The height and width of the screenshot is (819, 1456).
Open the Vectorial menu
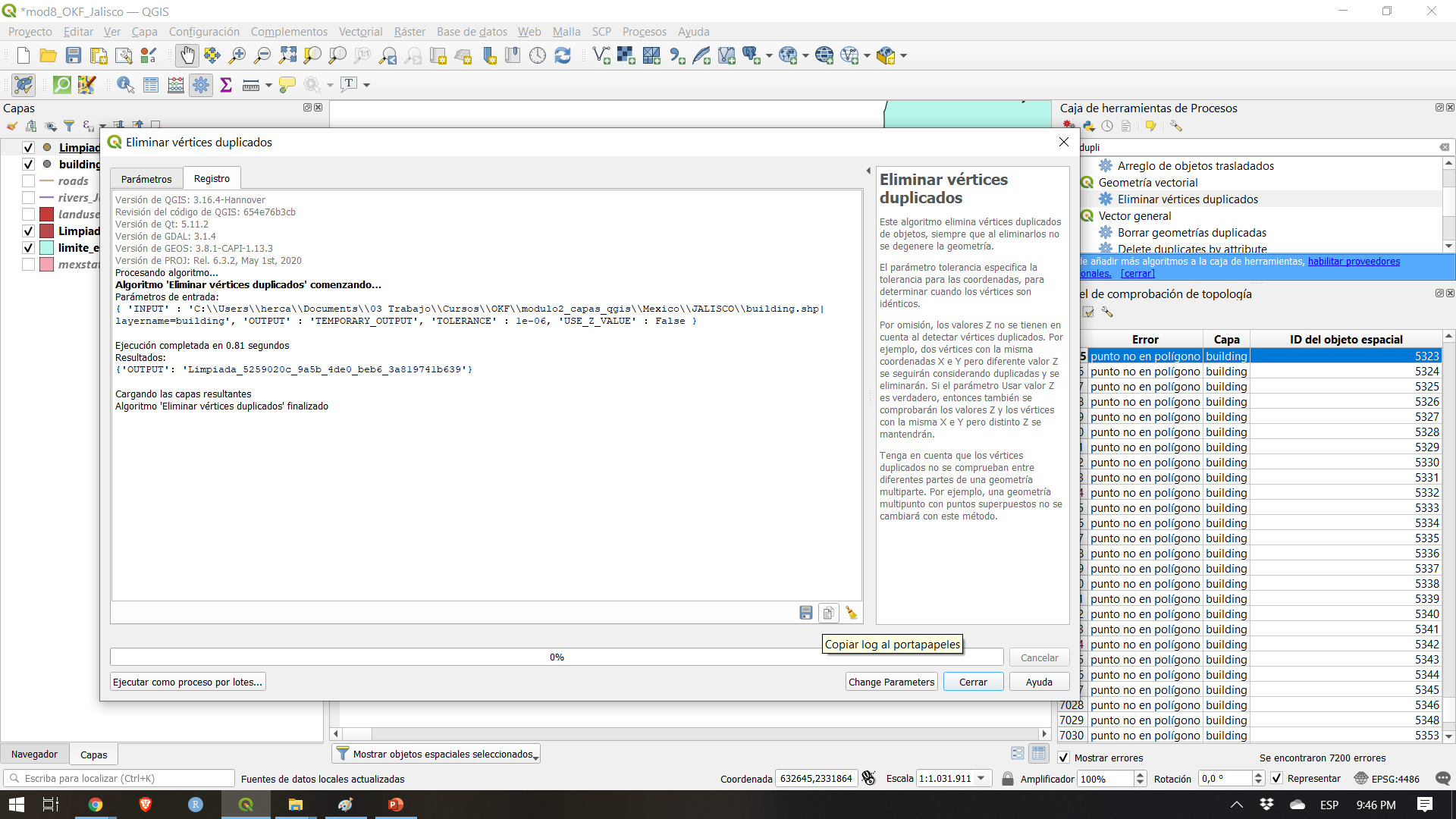click(x=360, y=32)
